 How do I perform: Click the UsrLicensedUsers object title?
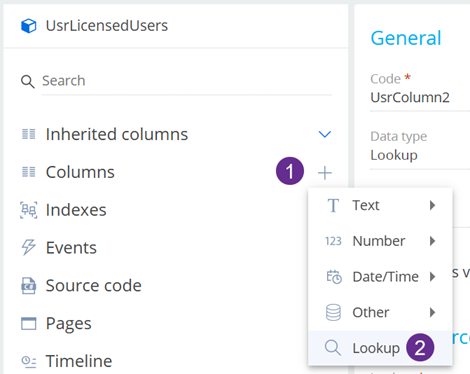pos(107,26)
